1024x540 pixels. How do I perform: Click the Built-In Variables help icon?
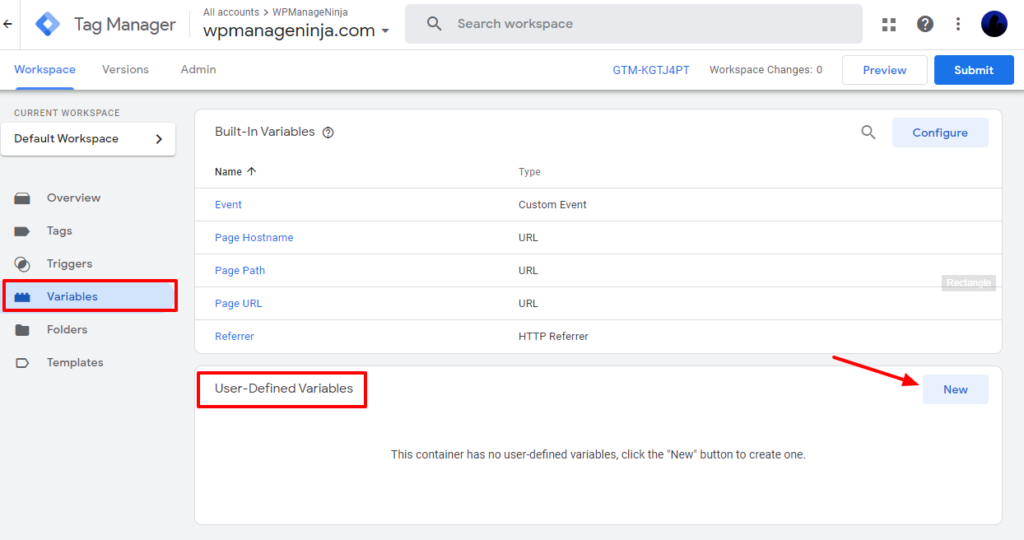[328, 133]
